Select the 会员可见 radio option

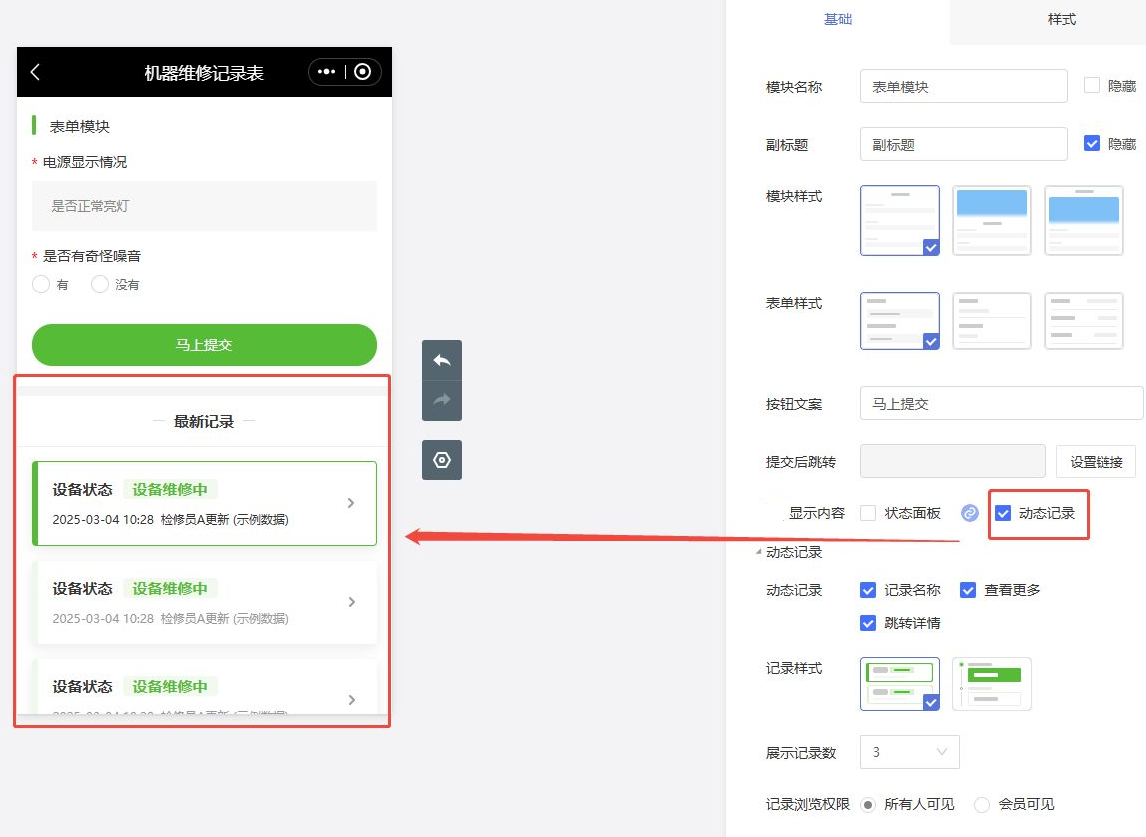tap(982, 804)
